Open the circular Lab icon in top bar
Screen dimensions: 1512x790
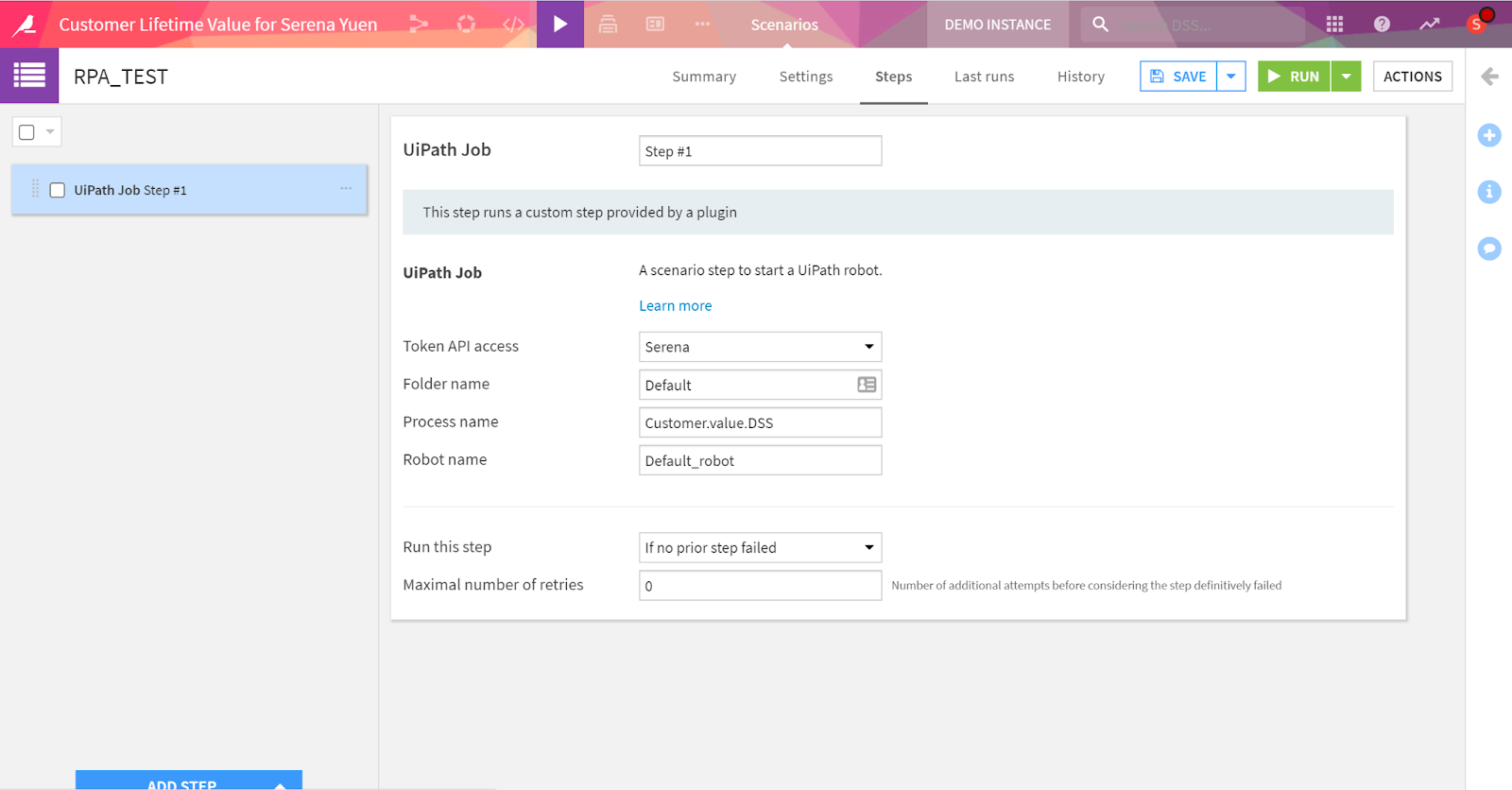(466, 25)
